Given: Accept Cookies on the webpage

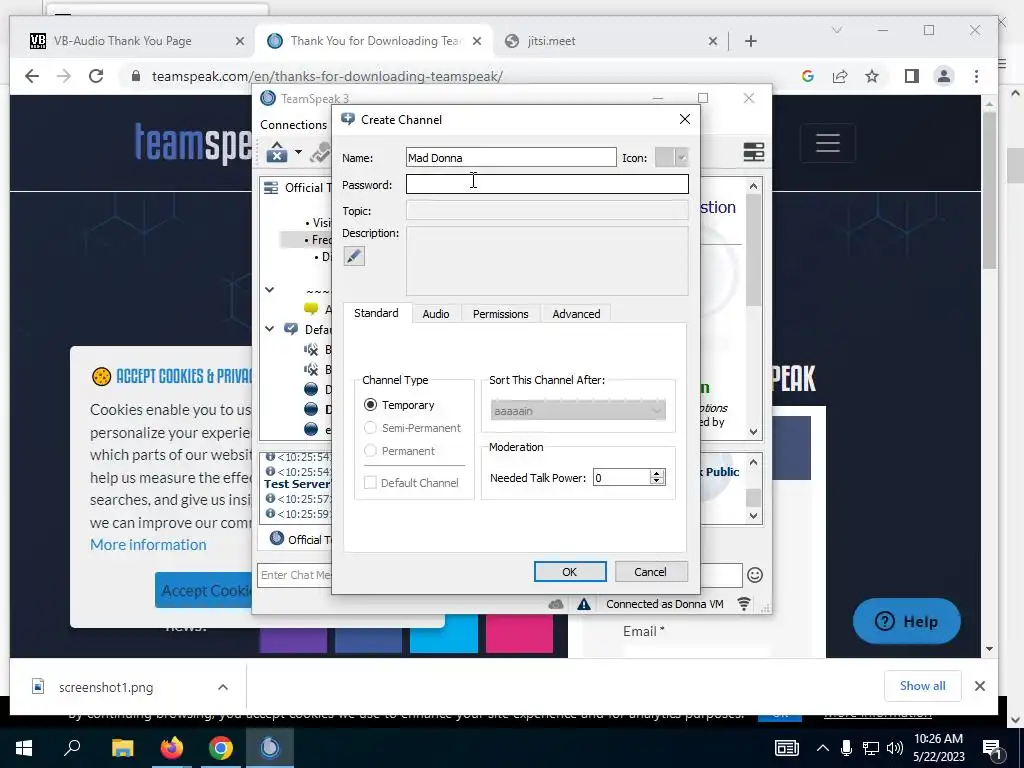Looking at the screenshot, I should click(203, 590).
